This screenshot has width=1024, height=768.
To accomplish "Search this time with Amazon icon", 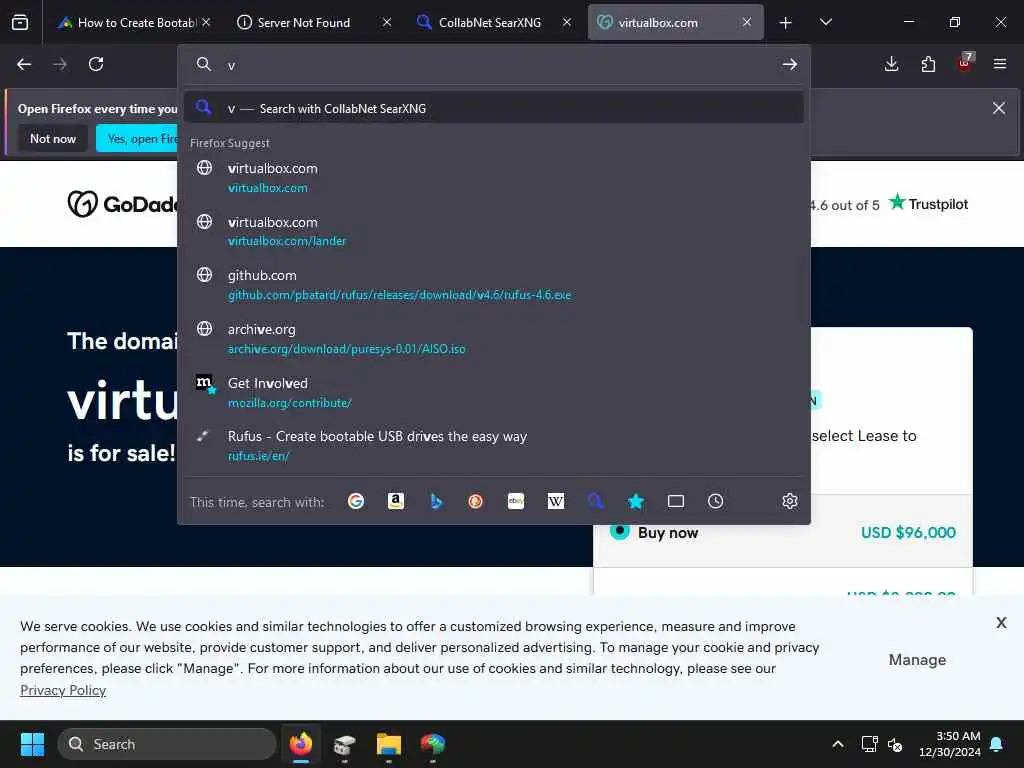I will [x=396, y=501].
